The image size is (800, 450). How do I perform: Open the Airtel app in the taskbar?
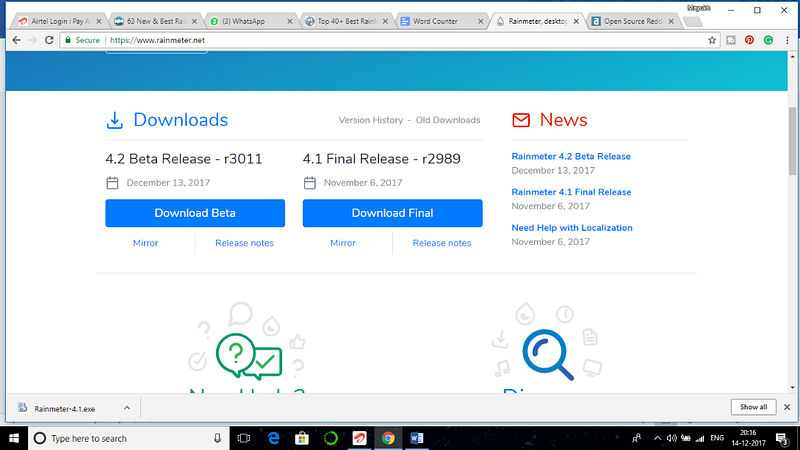360,438
